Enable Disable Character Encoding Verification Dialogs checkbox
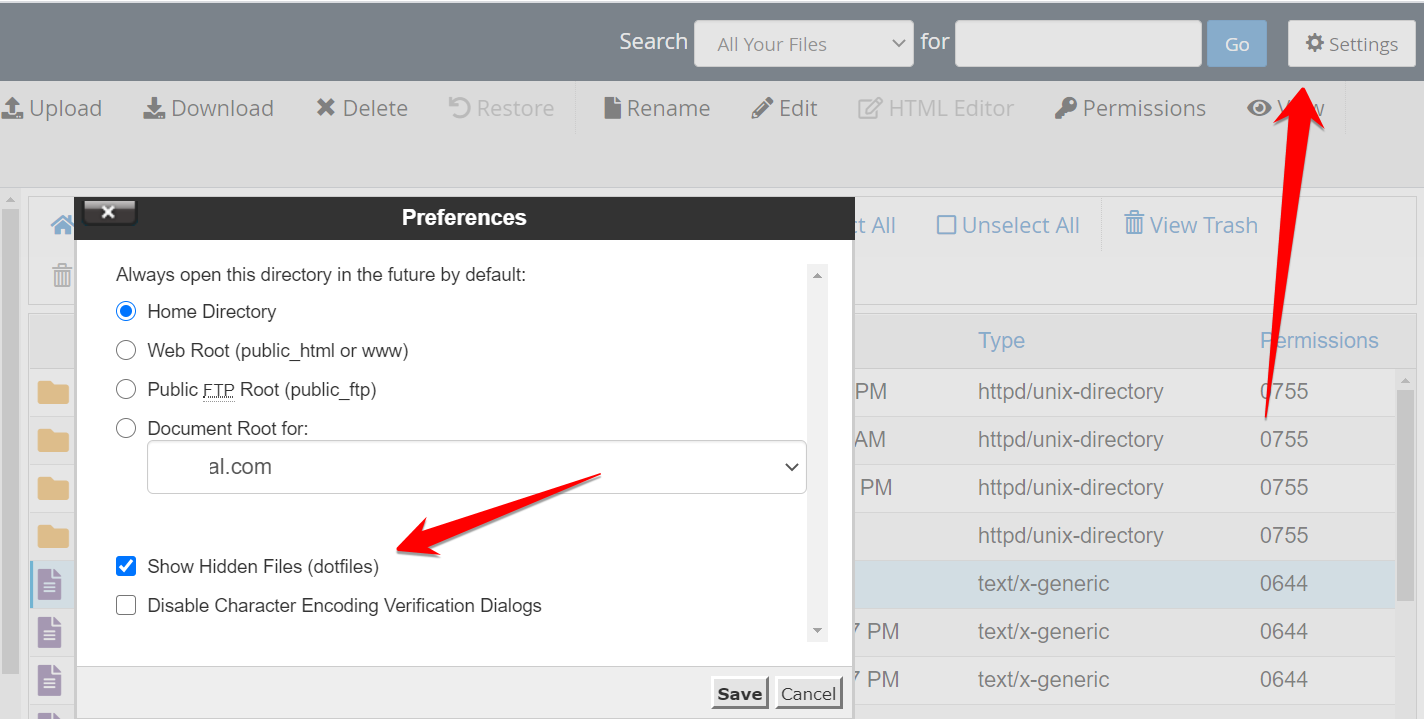1424x719 pixels. click(x=126, y=605)
